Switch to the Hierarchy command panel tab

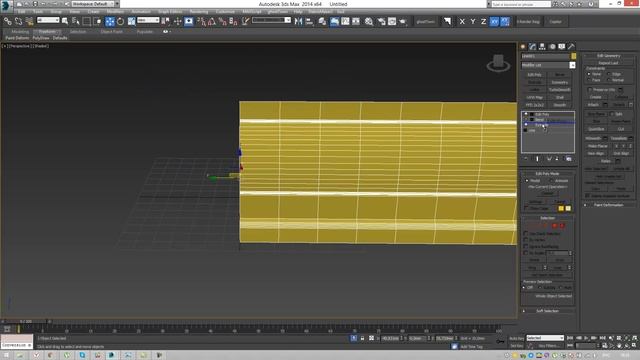(x=542, y=47)
